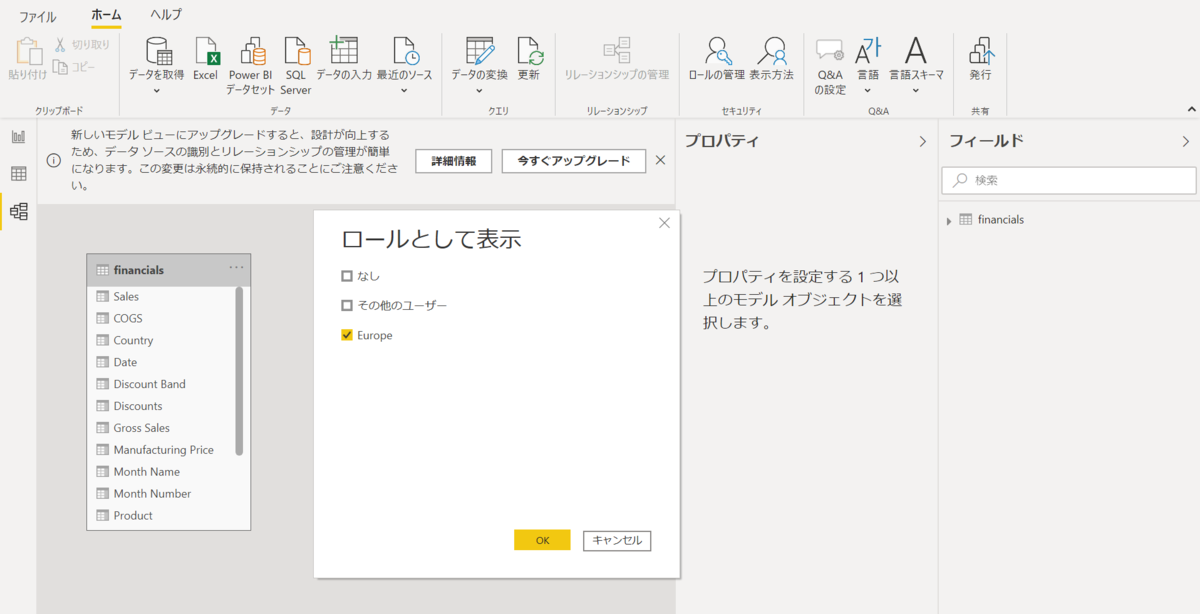
Task: Open the 最近のソース dropdown arrow
Action: [403, 88]
